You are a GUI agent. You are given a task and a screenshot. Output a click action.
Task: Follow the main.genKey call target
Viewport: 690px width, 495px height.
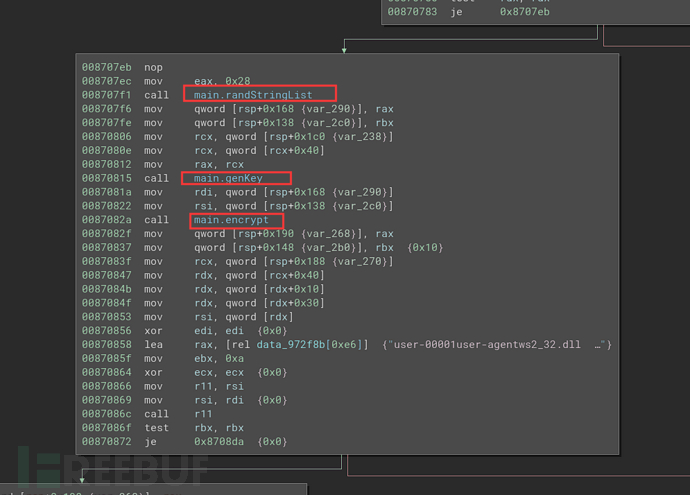click(228, 178)
